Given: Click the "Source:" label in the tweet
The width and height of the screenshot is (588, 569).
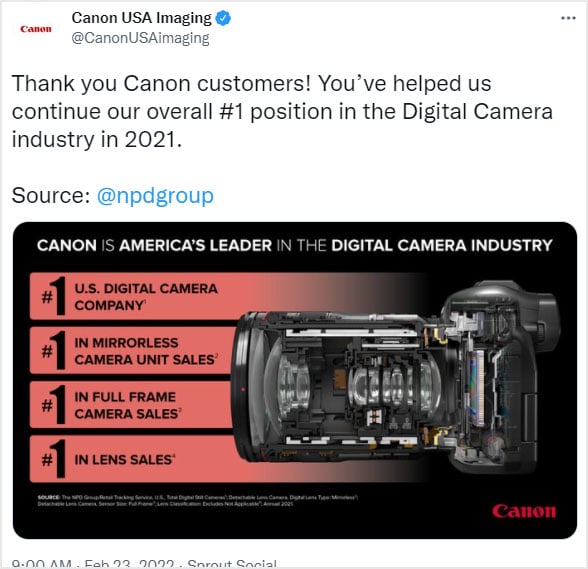Looking at the screenshot, I should (51, 195).
